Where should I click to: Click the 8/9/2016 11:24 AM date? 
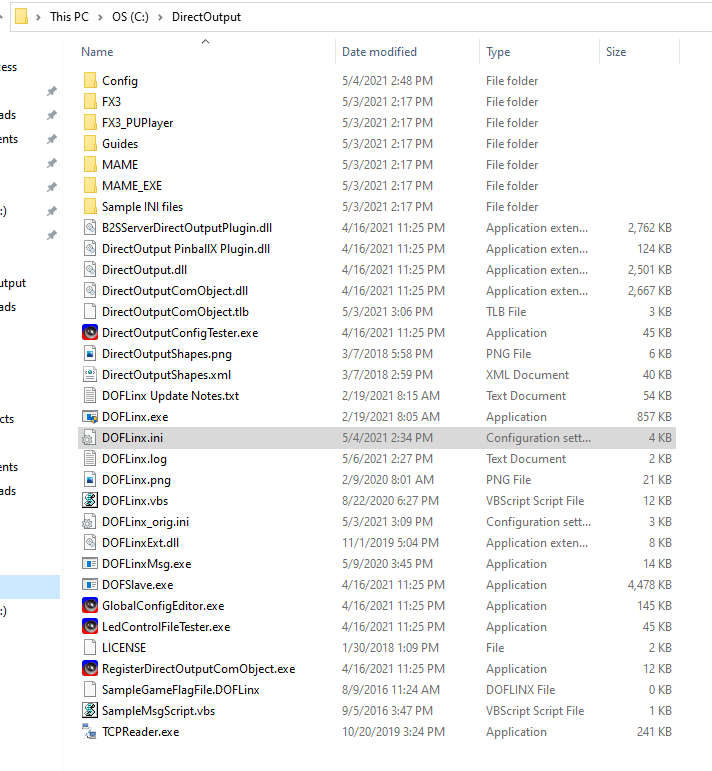(x=391, y=690)
